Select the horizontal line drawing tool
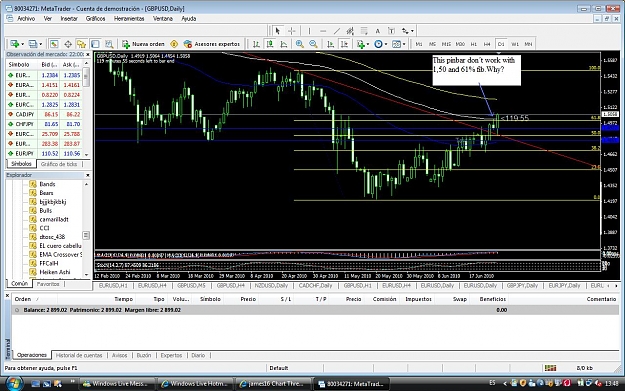 [x=323, y=31]
